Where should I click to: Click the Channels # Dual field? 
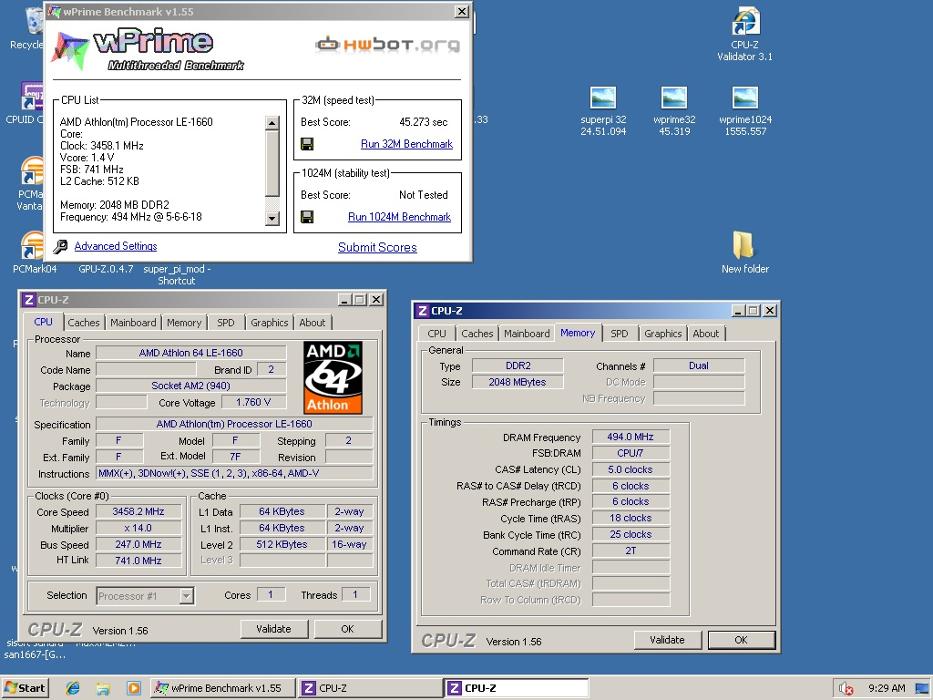pyautogui.click(x=699, y=365)
